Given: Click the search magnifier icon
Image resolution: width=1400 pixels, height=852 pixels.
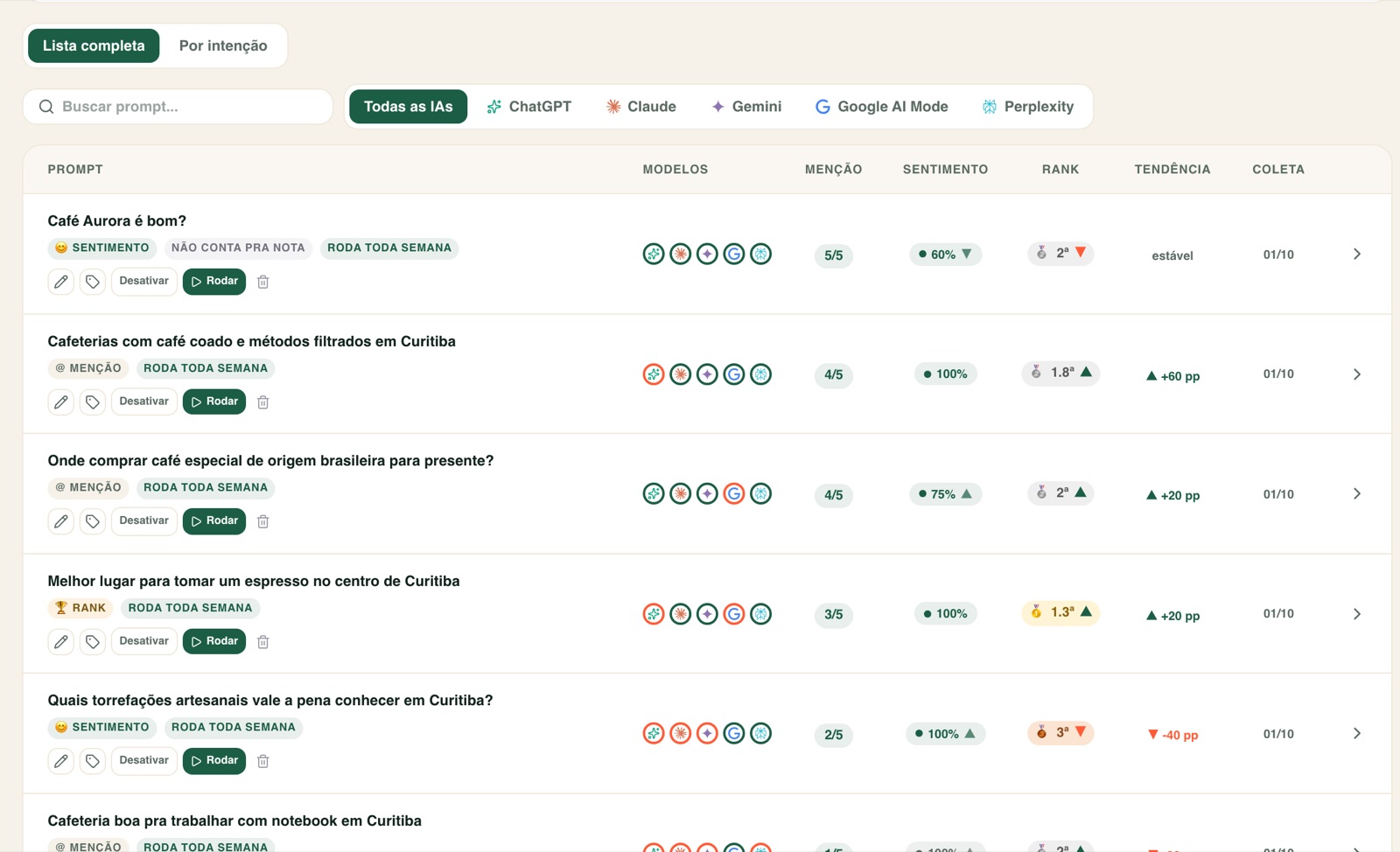Looking at the screenshot, I should pos(46,107).
